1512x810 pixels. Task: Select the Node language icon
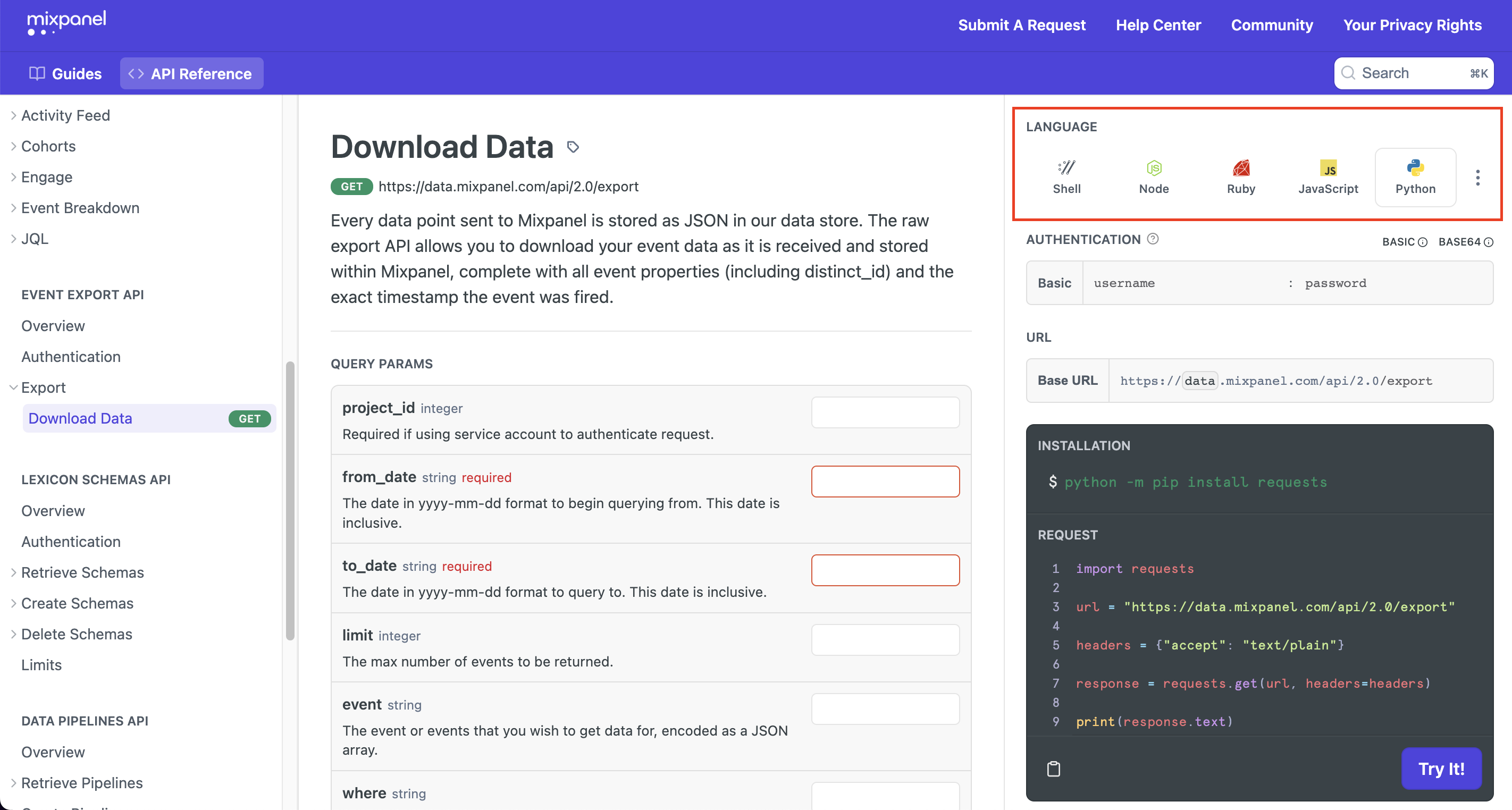(x=1153, y=176)
